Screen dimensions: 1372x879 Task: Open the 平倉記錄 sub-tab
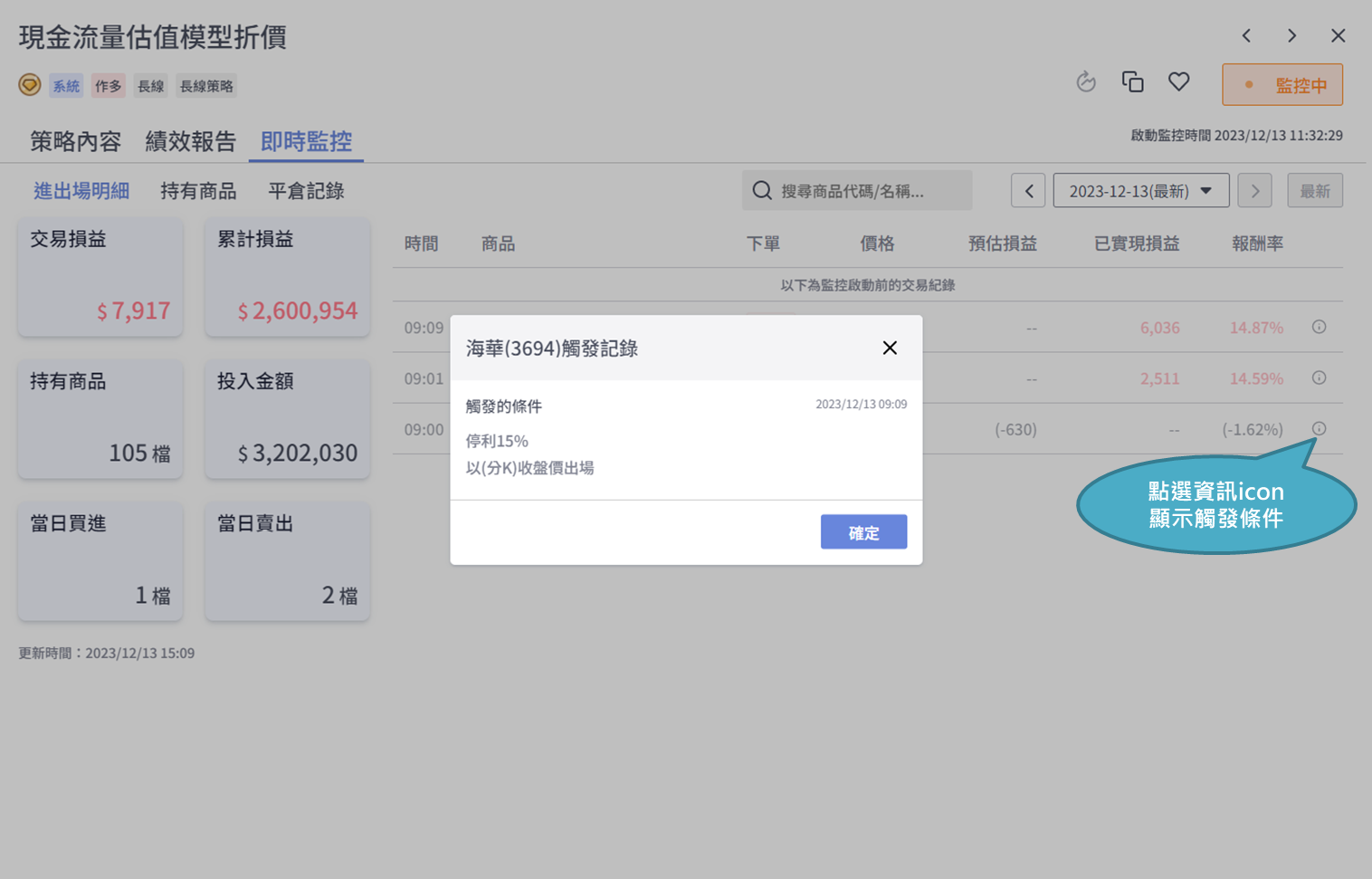pos(306,191)
